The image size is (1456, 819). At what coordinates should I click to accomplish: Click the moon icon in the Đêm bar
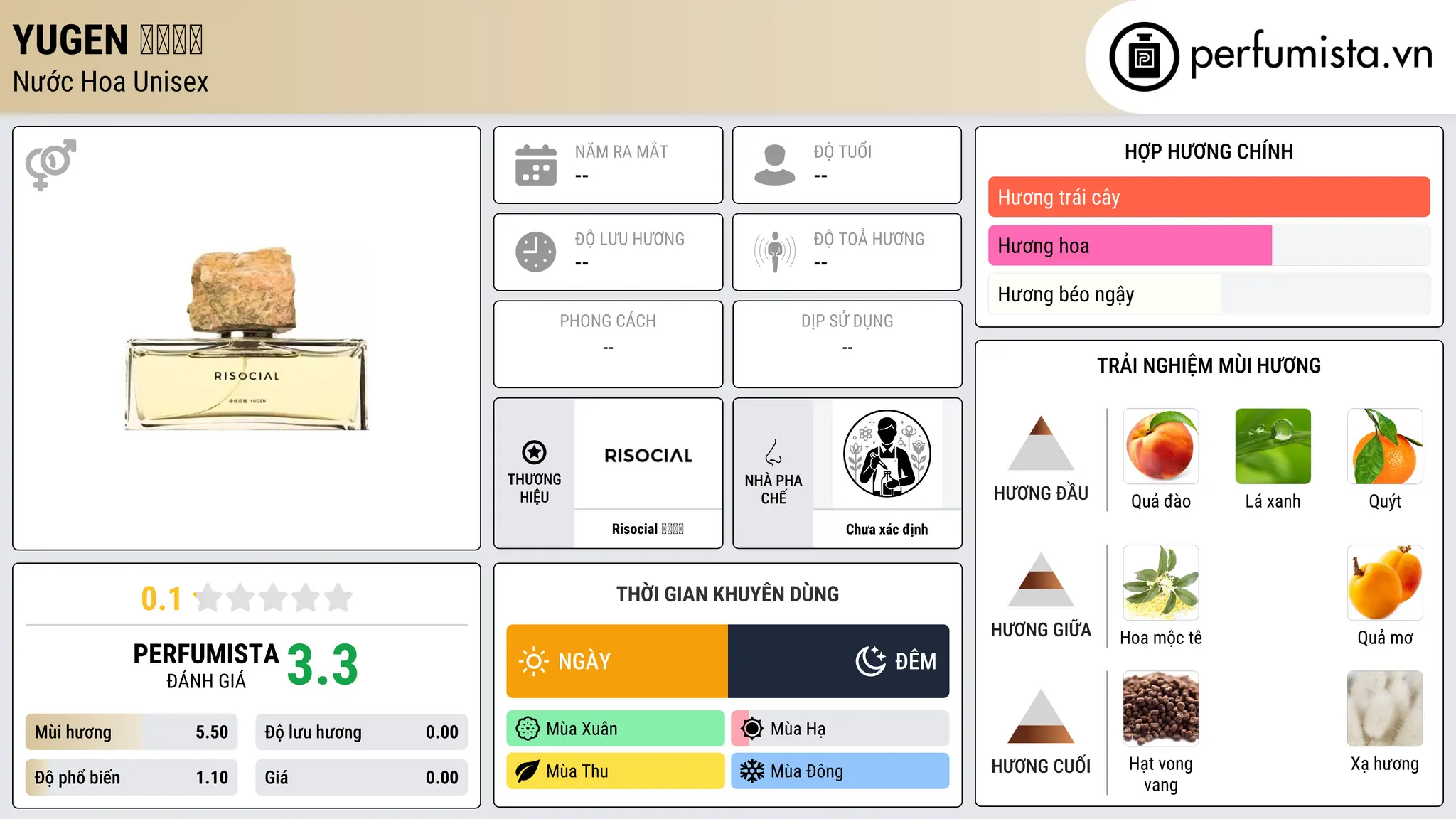(x=870, y=661)
